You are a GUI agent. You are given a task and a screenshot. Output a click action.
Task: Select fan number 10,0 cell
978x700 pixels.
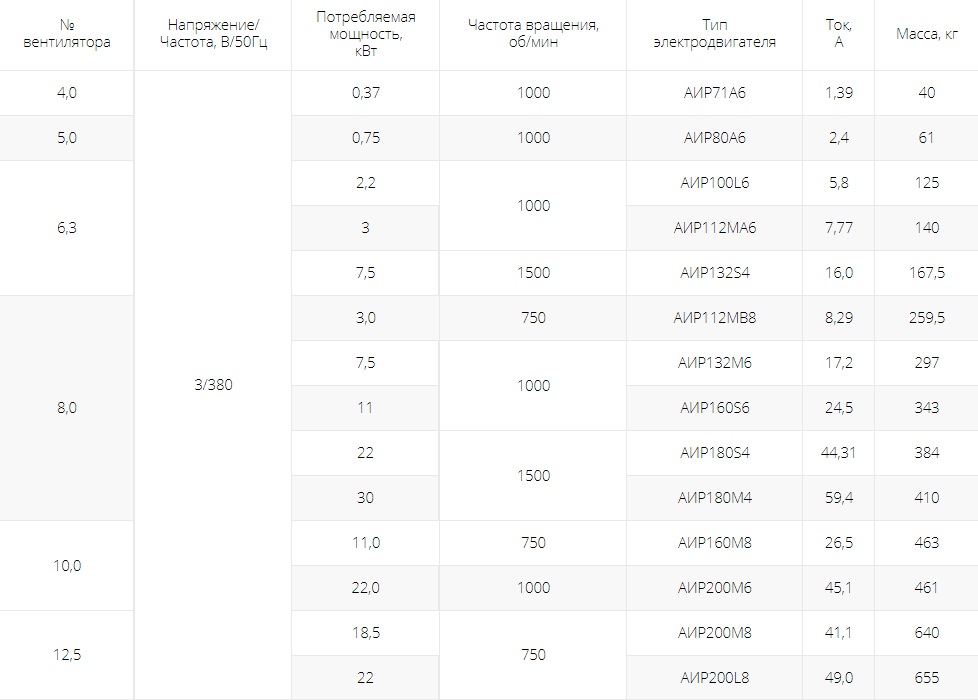point(67,566)
